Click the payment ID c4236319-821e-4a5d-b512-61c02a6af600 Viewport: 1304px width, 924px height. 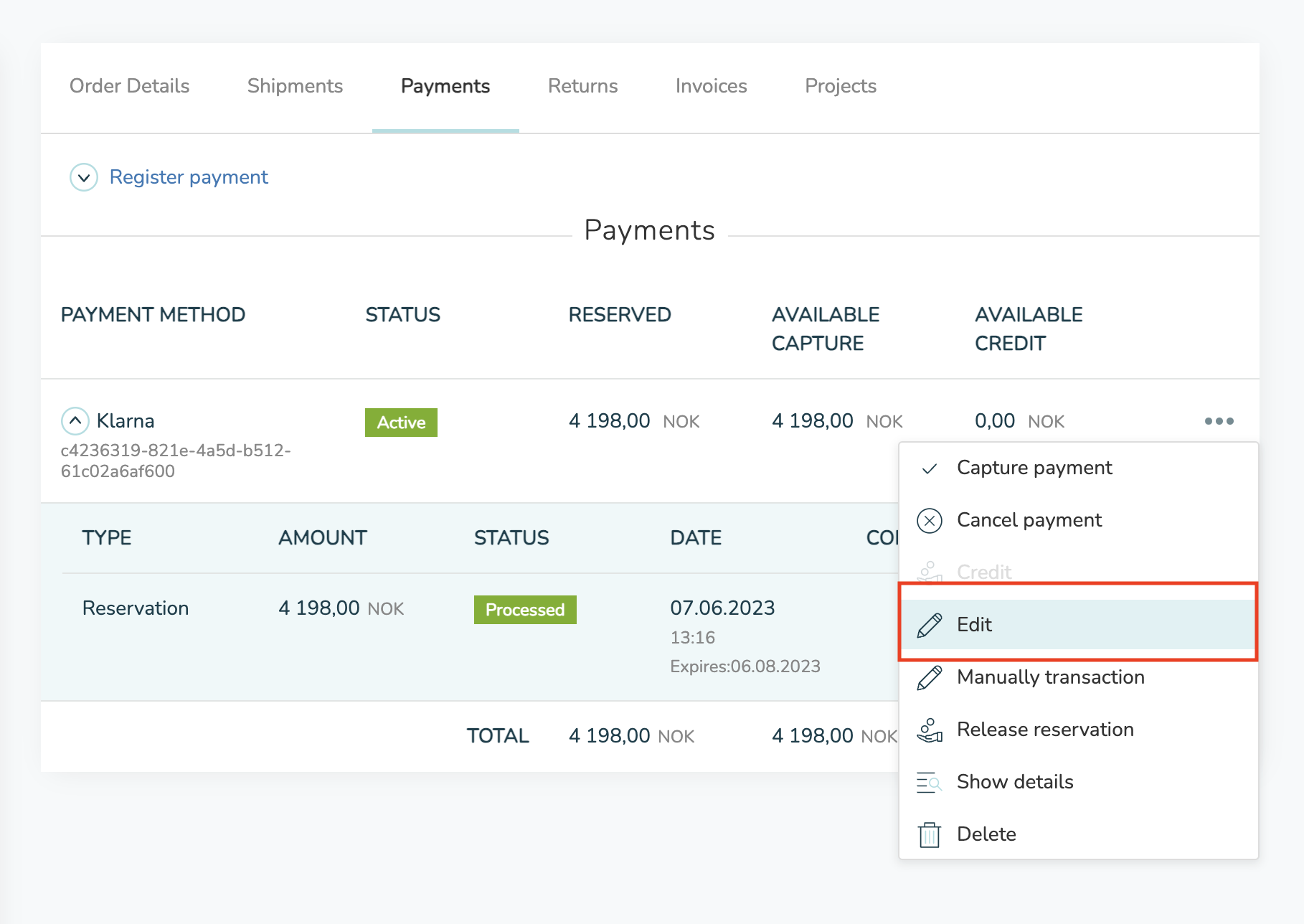coord(176,461)
